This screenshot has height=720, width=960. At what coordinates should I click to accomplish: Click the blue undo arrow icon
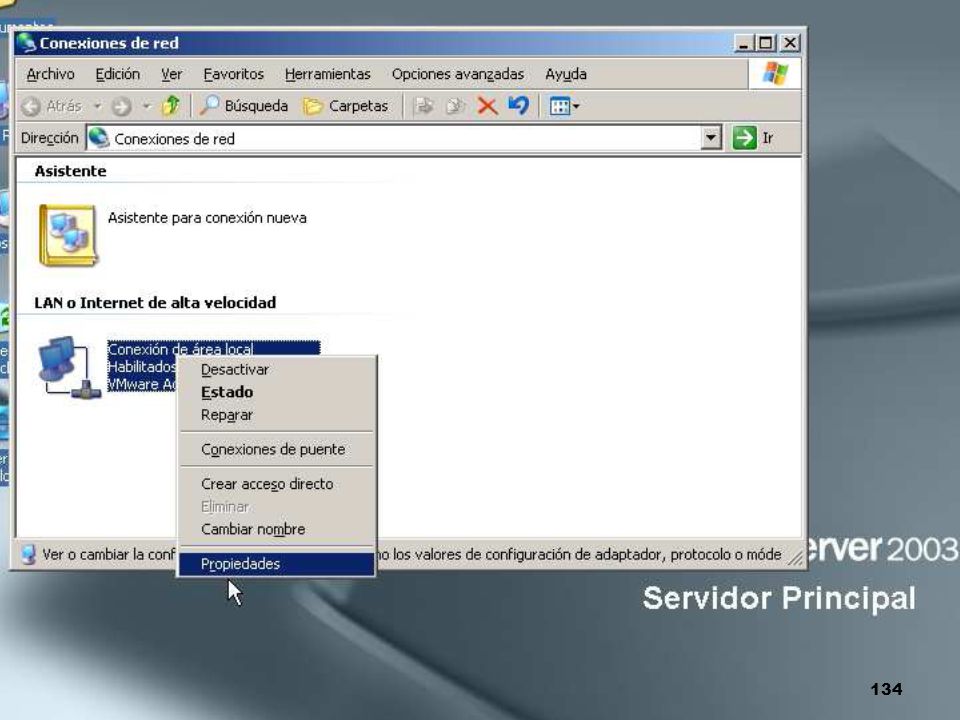[x=518, y=106]
